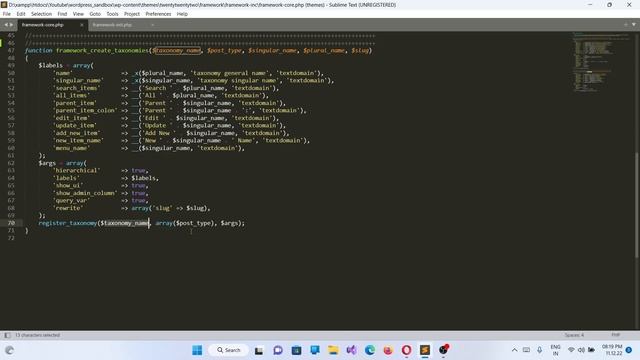The image size is (640, 360).
Task: Click the framework_create_taxonomies function name
Action: tap(102, 51)
